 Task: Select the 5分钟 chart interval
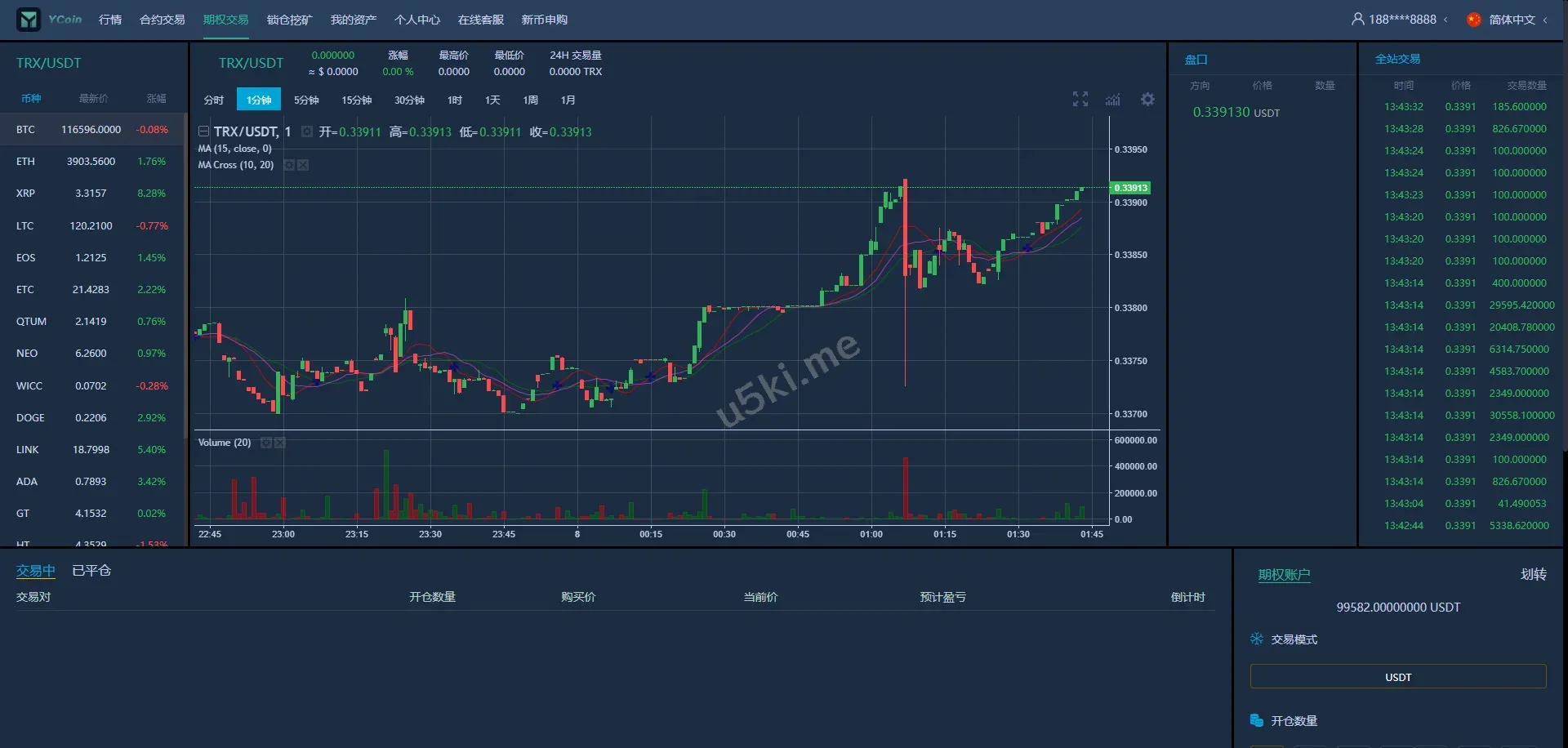point(306,100)
